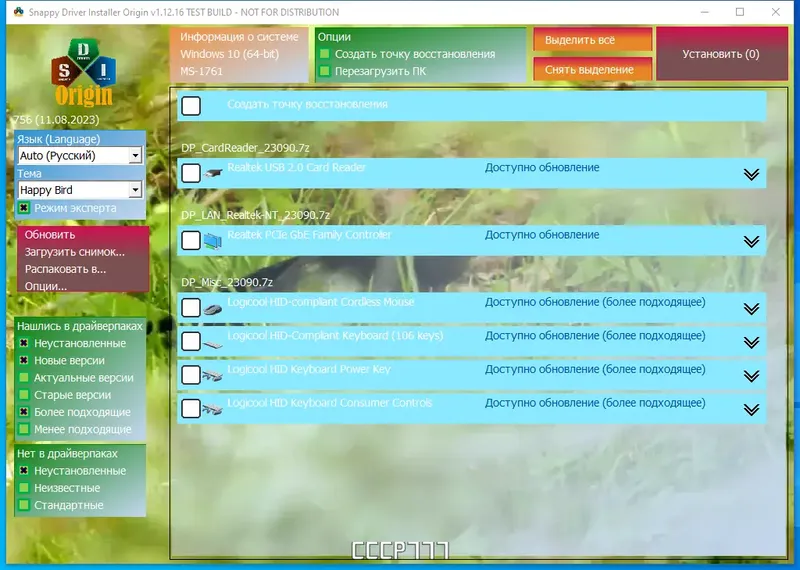
Task: Expand Logicool Cordless Mouse driver details
Action: pyautogui.click(x=751, y=309)
